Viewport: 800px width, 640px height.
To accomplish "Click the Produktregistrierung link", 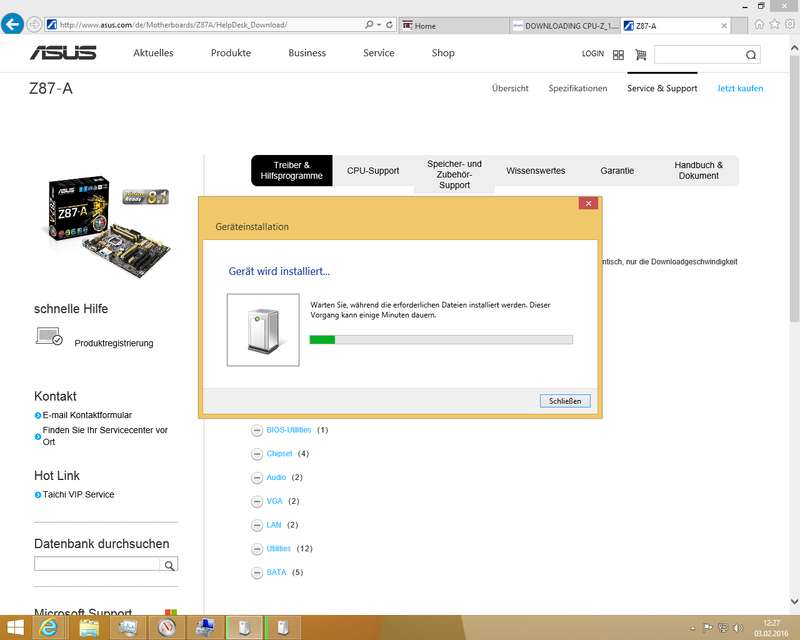I will coord(114,343).
